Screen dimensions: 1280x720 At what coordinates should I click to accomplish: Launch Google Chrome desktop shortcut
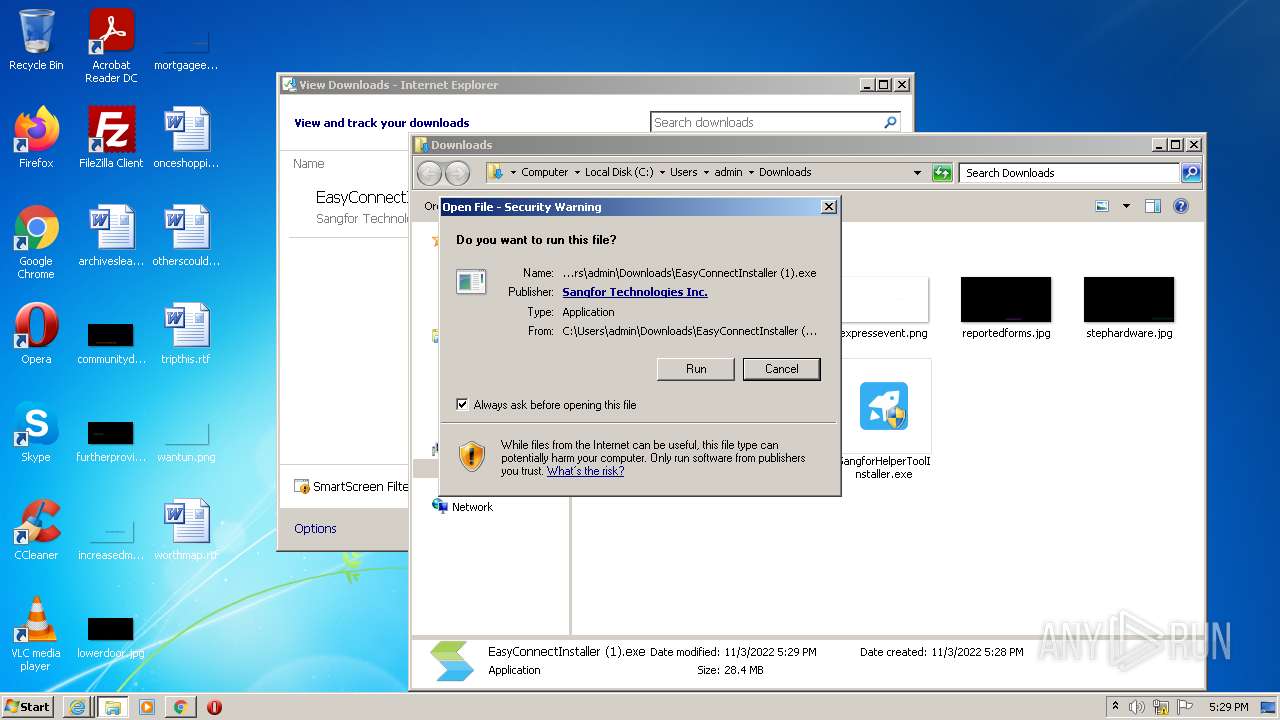tap(36, 241)
